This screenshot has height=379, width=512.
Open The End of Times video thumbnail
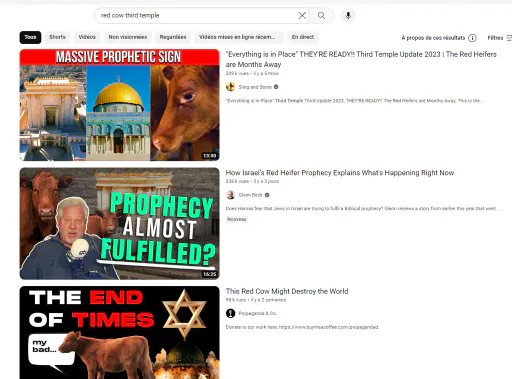[120, 332]
